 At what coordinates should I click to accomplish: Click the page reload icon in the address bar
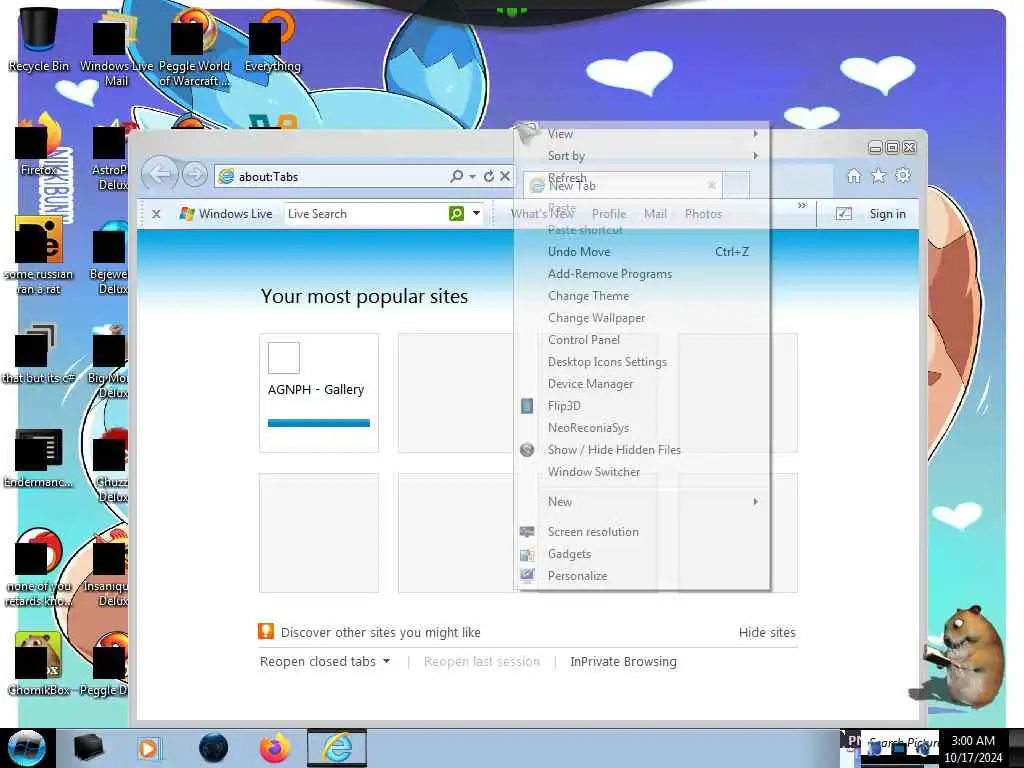point(488,176)
